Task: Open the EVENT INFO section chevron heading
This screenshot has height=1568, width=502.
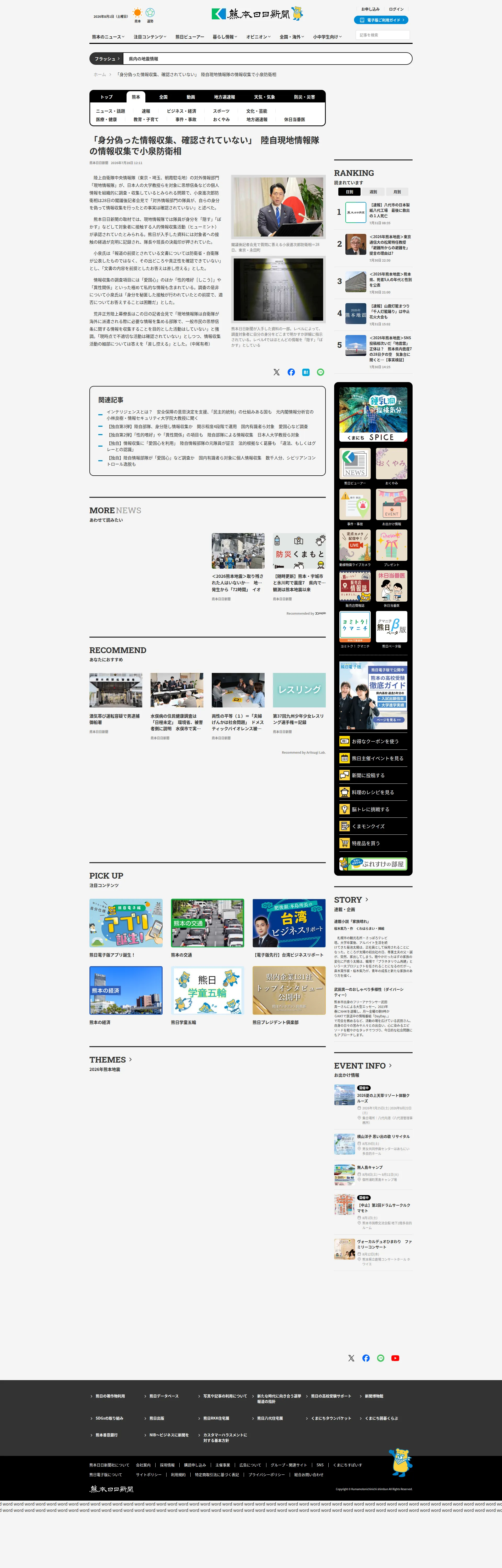Action: pyautogui.click(x=363, y=1066)
